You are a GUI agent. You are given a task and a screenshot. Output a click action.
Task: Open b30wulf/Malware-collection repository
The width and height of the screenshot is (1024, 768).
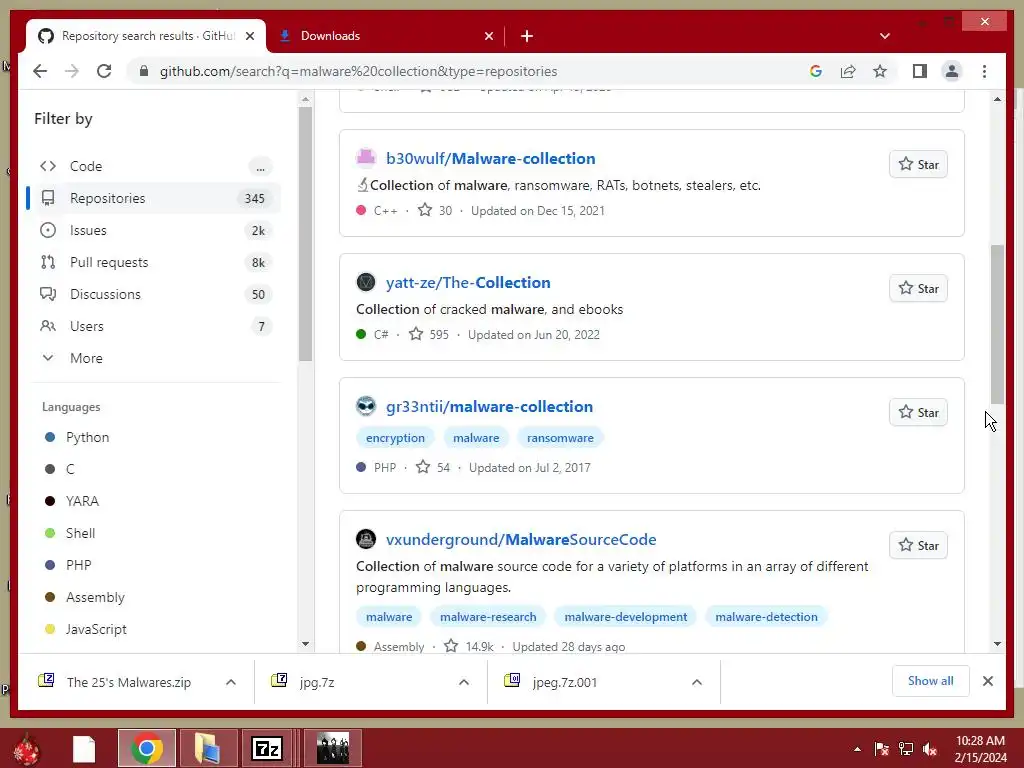tap(490, 158)
